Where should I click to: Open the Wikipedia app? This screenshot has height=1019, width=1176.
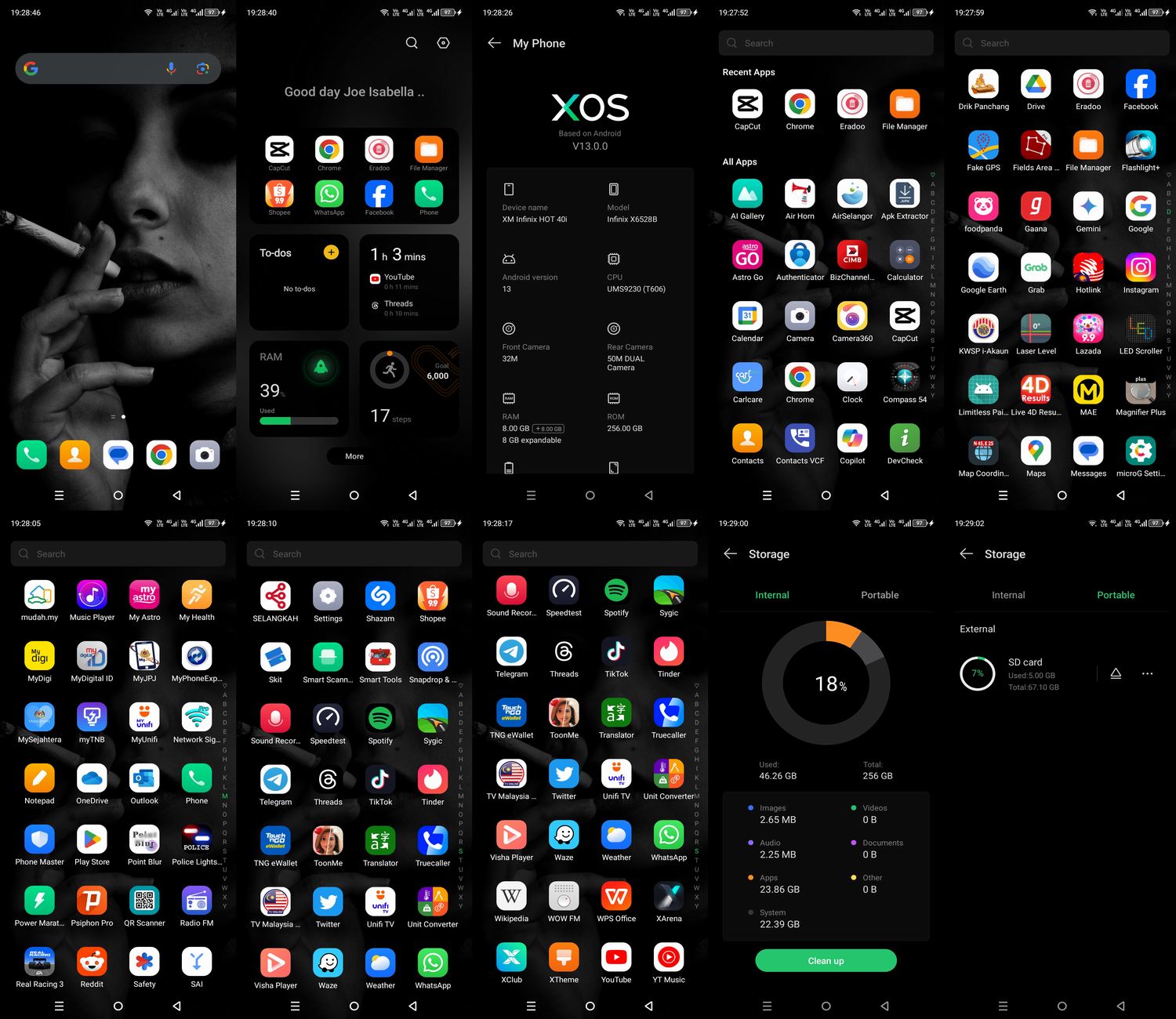click(x=511, y=896)
